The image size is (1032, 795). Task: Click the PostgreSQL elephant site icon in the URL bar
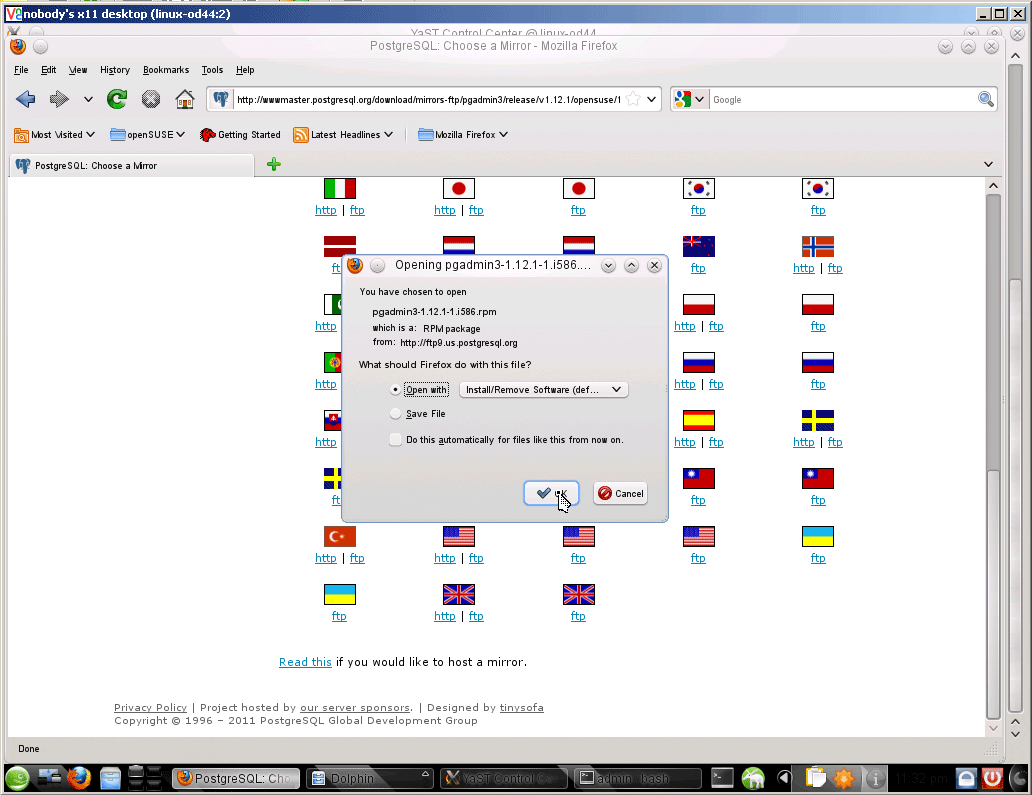pyautogui.click(x=220, y=99)
